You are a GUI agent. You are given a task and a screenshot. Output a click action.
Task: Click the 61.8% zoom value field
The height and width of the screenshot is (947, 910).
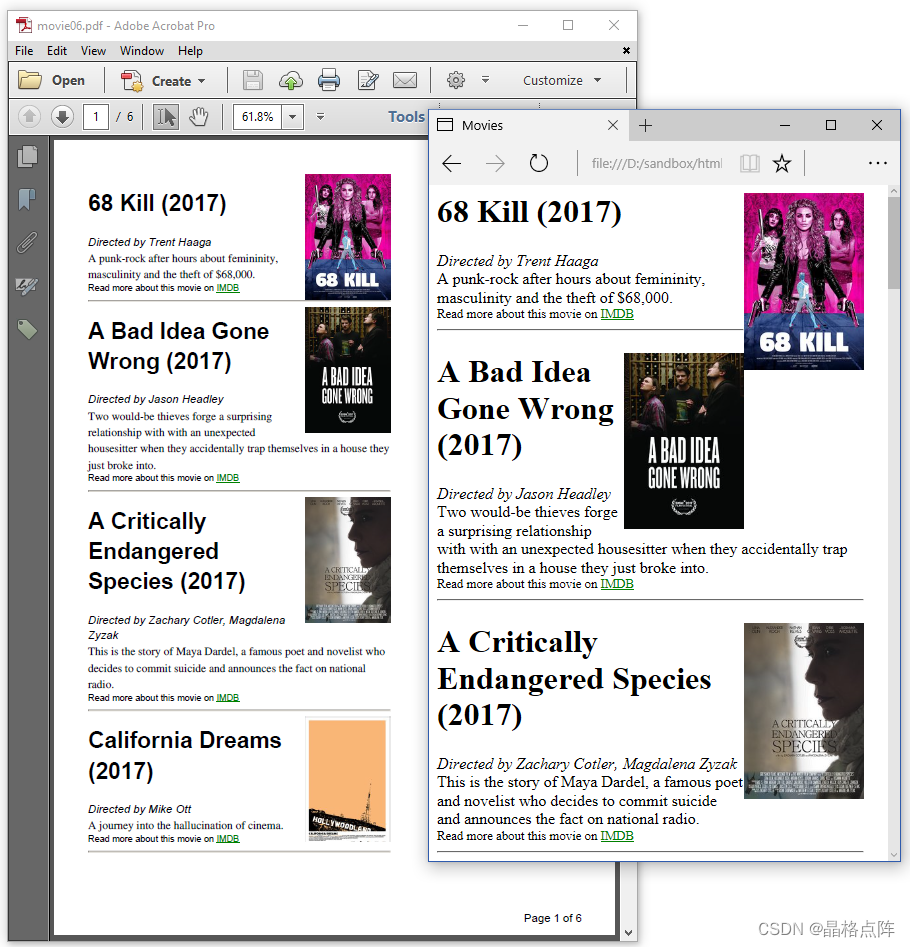258,117
